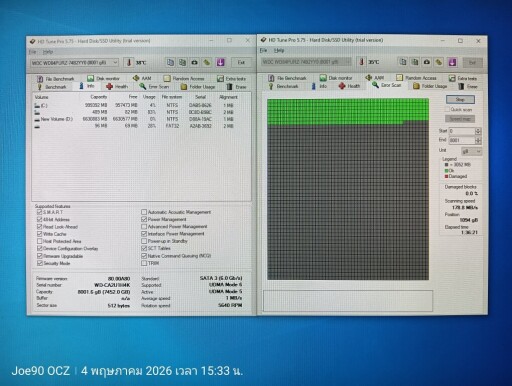Open Random Access tab in left window
Screen dimensions: 512x386
(184, 78)
